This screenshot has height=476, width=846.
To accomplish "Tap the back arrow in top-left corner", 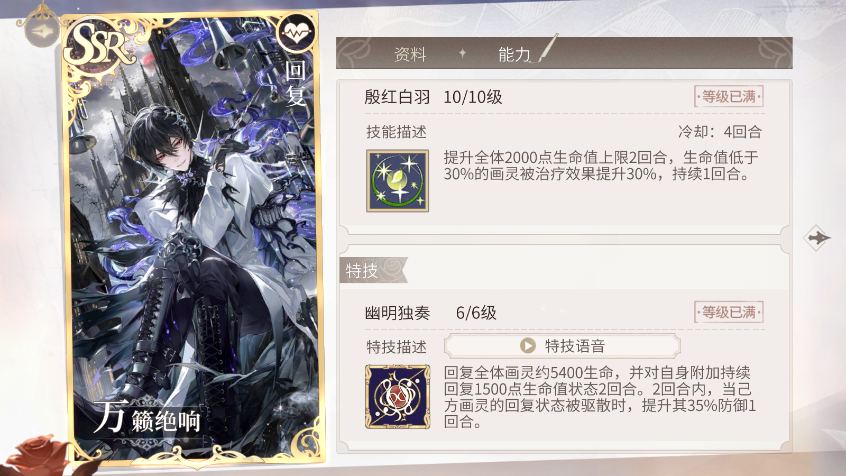I will [42, 30].
